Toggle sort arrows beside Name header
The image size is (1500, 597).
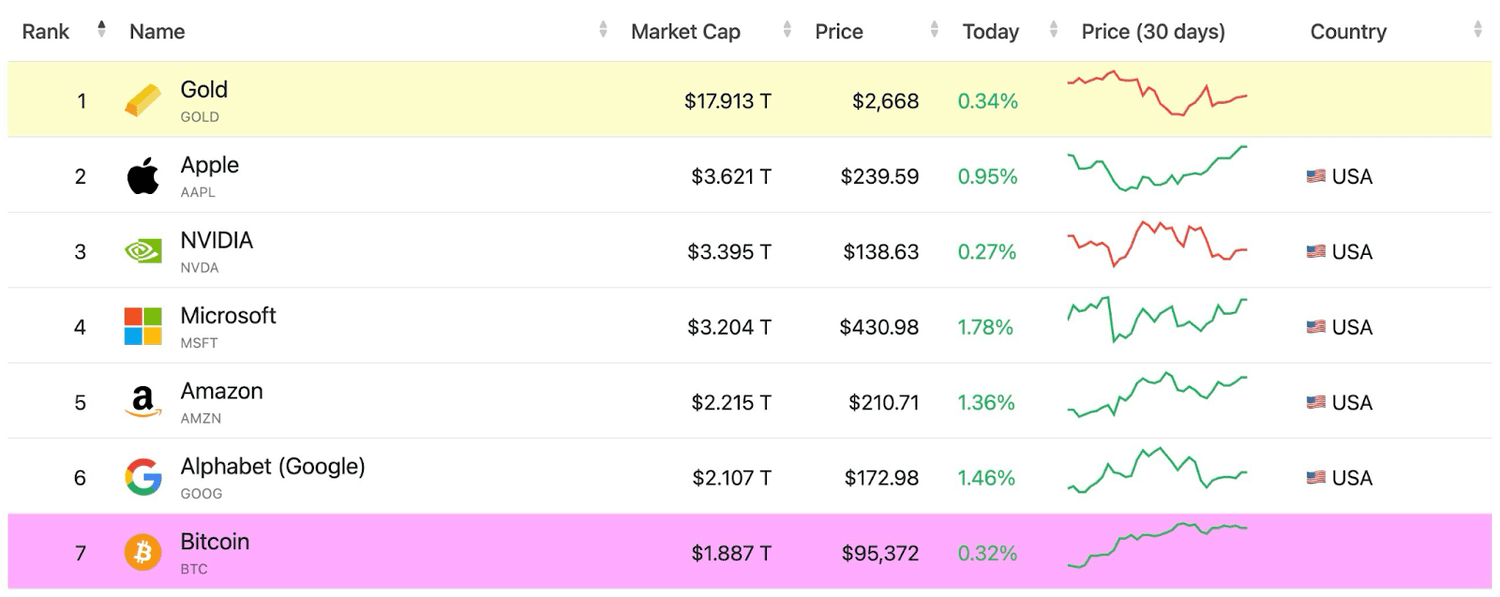tap(603, 30)
